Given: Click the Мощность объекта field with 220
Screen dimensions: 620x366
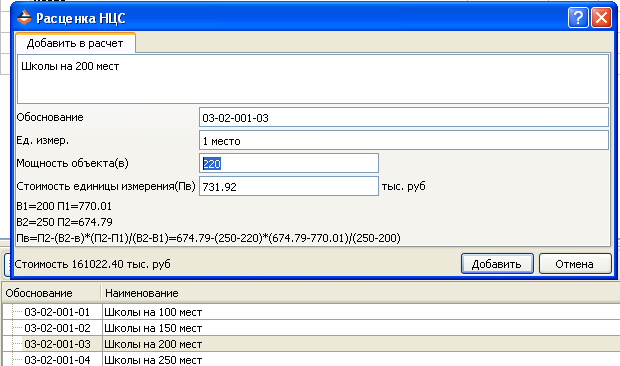Looking at the screenshot, I should click(x=289, y=163).
